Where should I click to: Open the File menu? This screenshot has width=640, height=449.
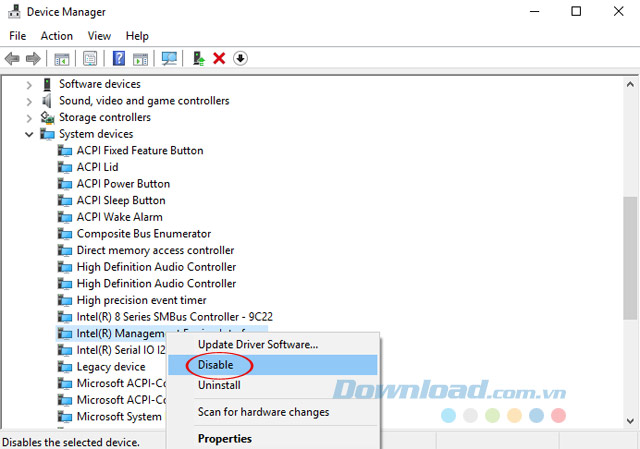[x=18, y=36]
